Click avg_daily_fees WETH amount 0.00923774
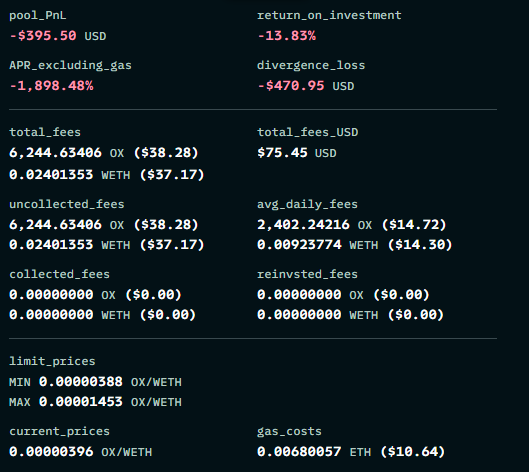The image size is (529, 472). coord(299,245)
